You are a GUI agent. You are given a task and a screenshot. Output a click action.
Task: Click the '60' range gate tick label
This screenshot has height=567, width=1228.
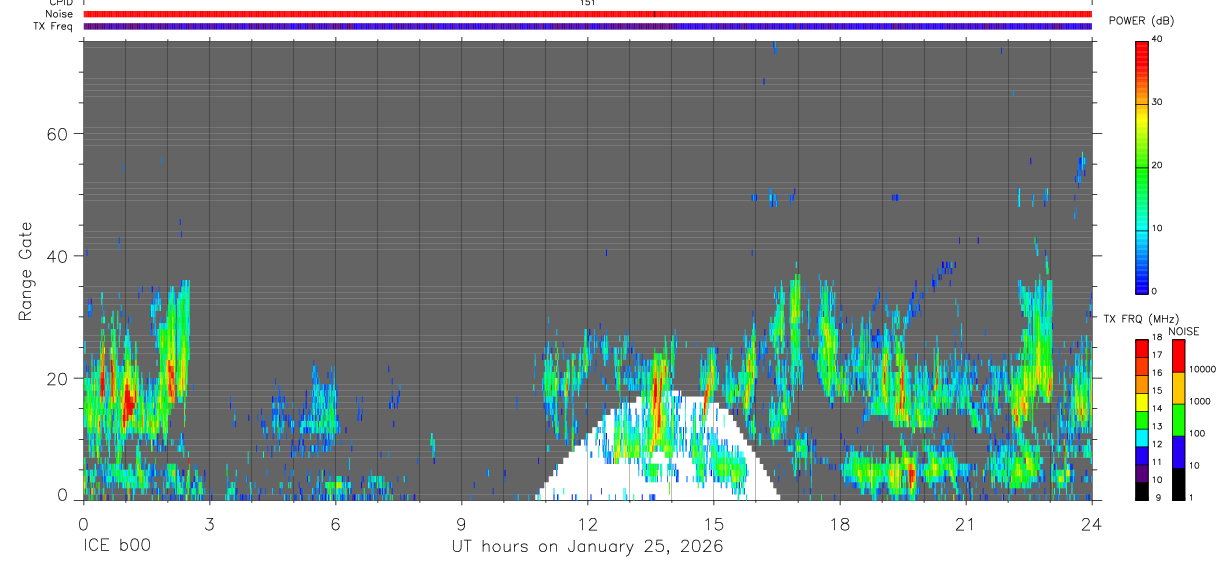tap(56, 134)
